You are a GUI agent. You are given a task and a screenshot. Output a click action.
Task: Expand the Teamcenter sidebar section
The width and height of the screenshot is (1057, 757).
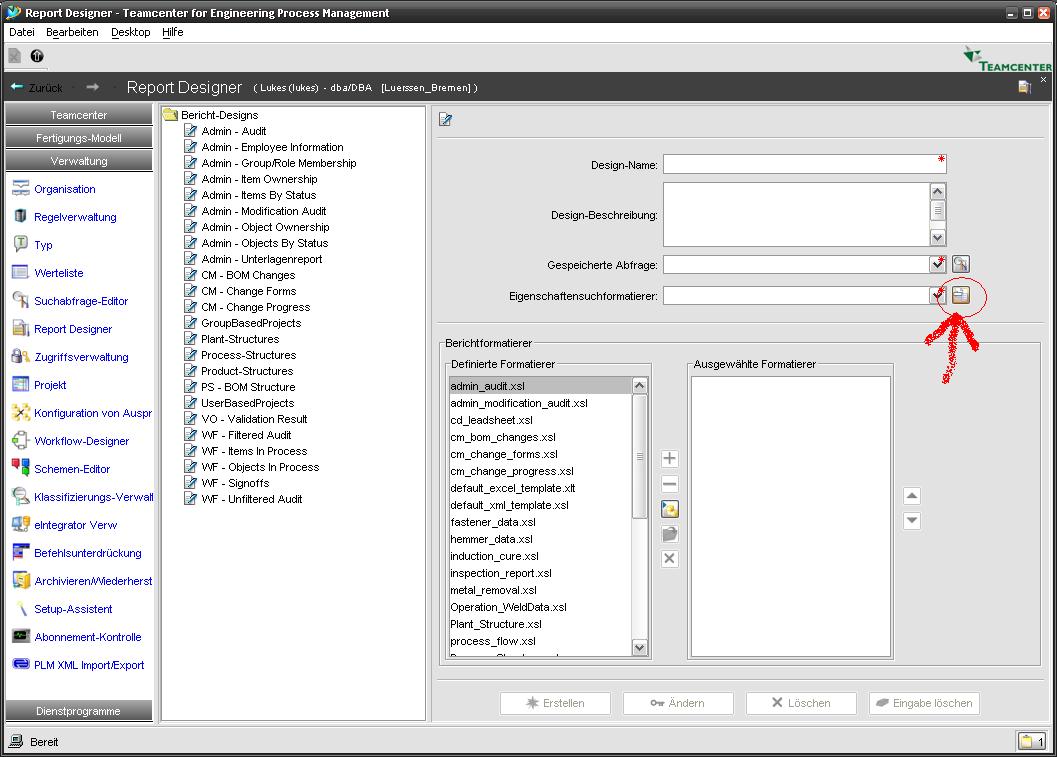pyautogui.click(x=79, y=115)
